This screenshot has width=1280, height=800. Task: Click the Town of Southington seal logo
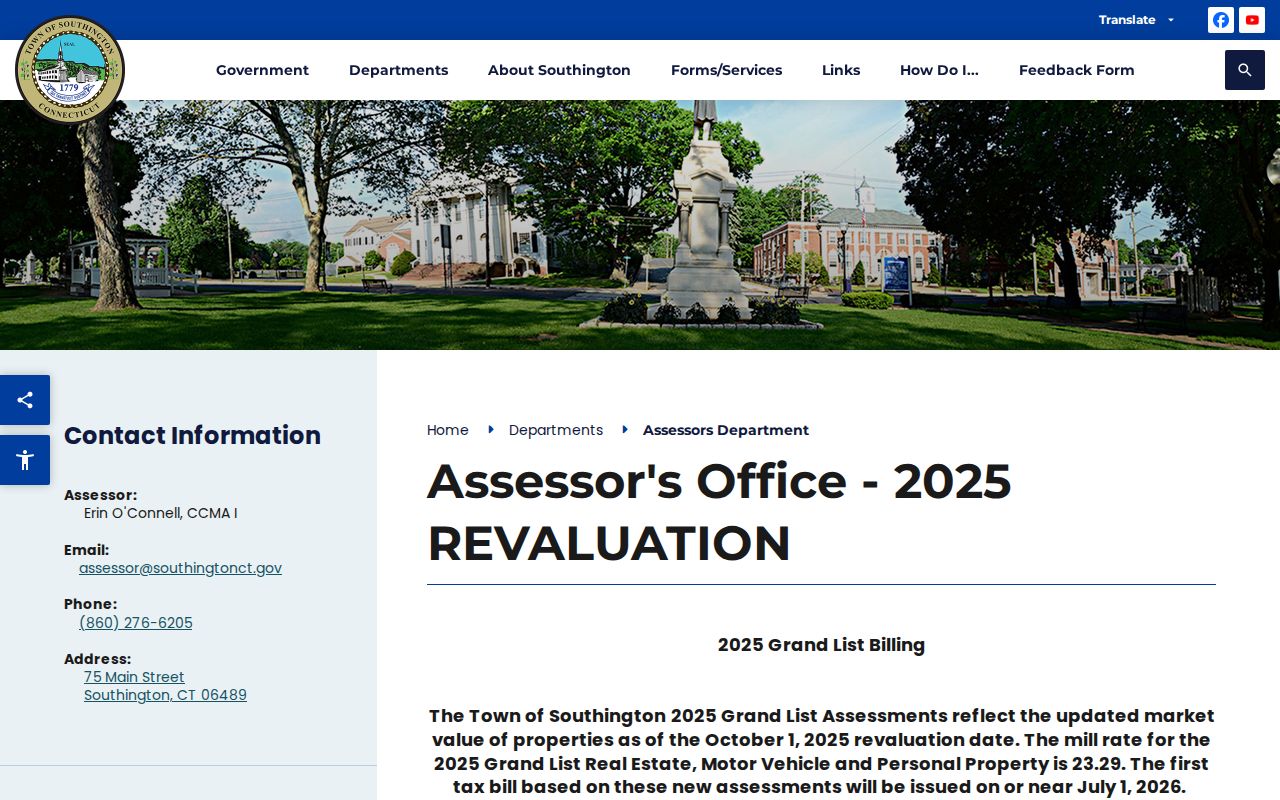(x=70, y=69)
